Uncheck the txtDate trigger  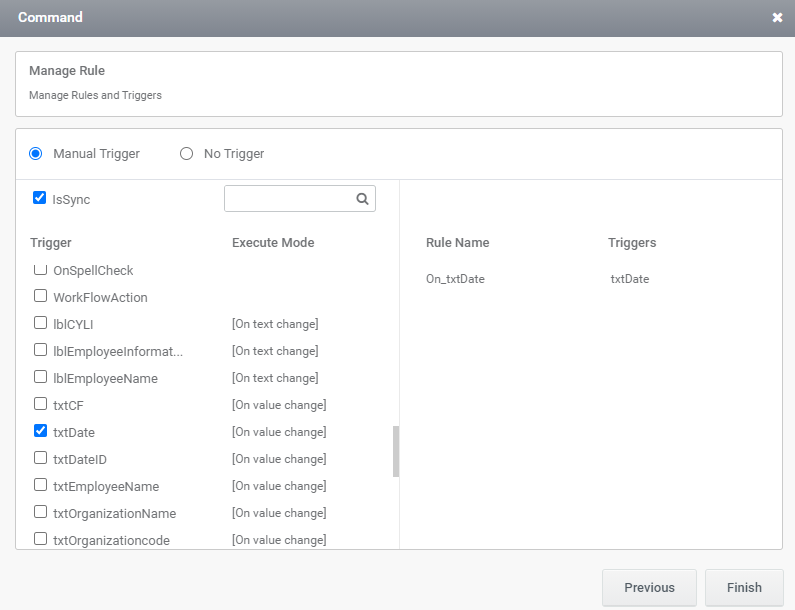[x=41, y=431]
